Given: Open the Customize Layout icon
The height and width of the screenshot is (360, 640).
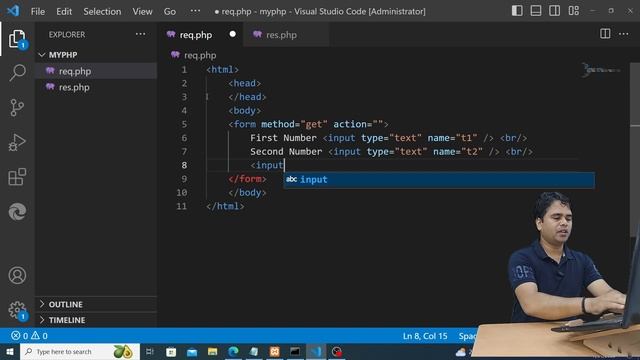Looking at the screenshot, I should point(573,11).
